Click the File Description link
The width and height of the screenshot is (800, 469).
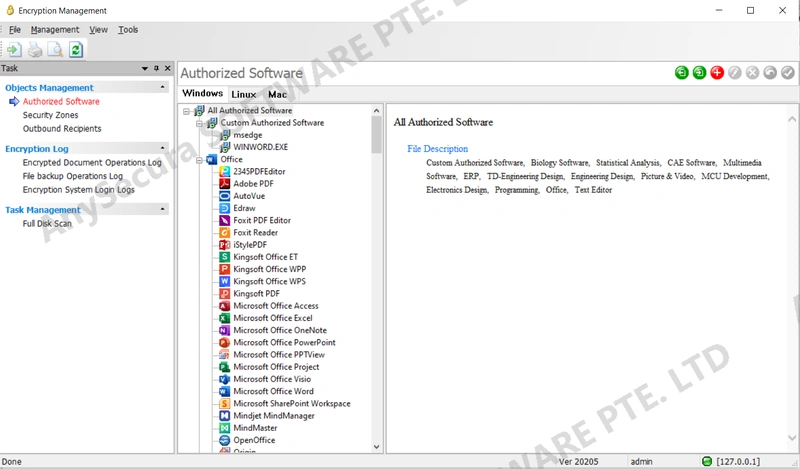[437, 149]
